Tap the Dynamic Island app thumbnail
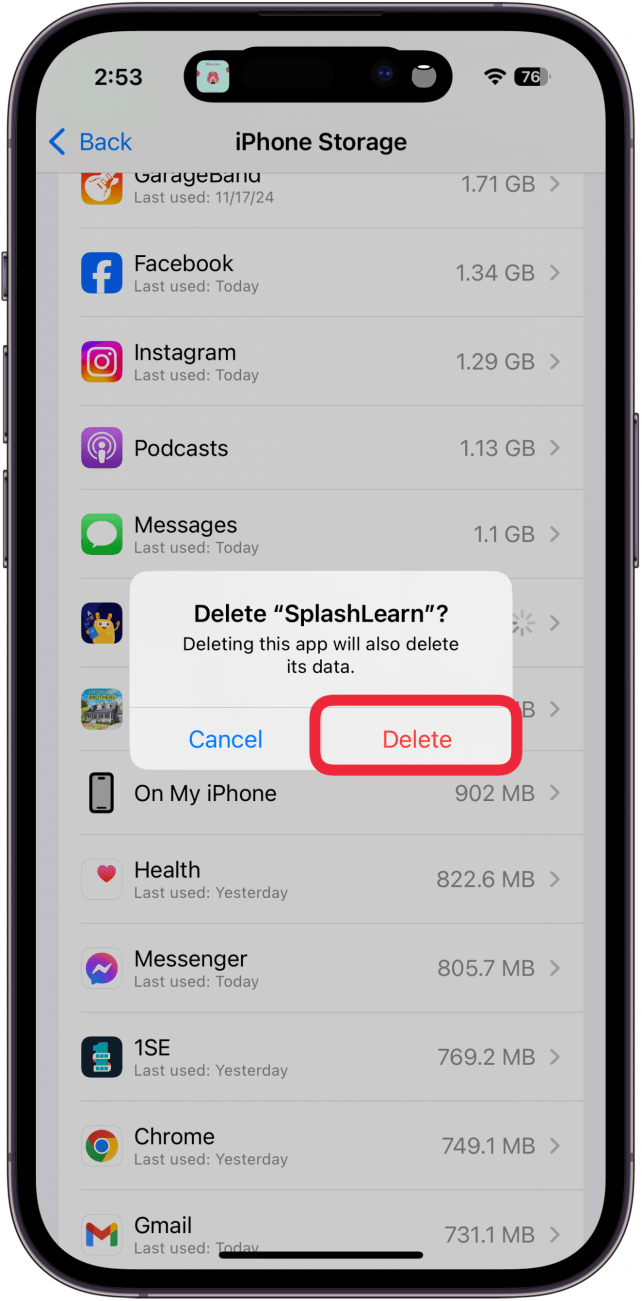 click(x=212, y=77)
